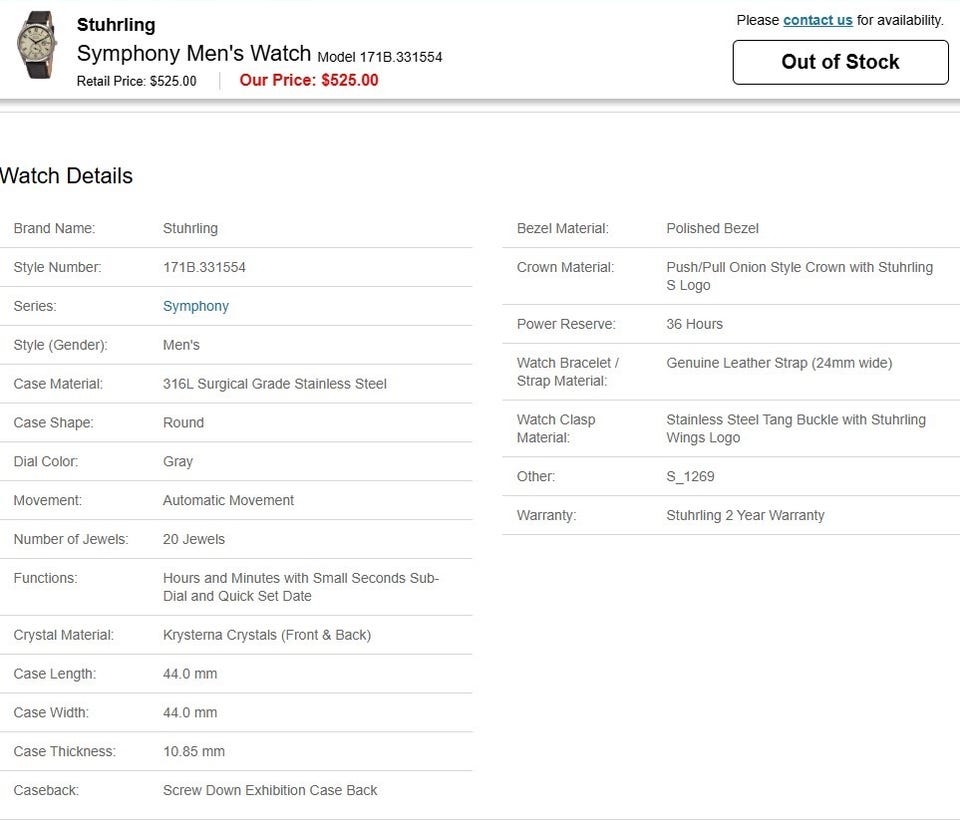Click the Case Material value text
The image size is (960, 821).
tap(275, 384)
